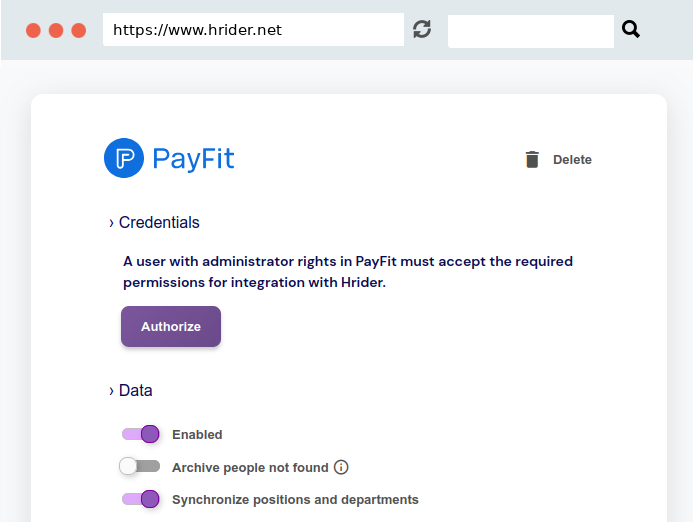
Task: Click the Data section heading
Action: pos(136,390)
